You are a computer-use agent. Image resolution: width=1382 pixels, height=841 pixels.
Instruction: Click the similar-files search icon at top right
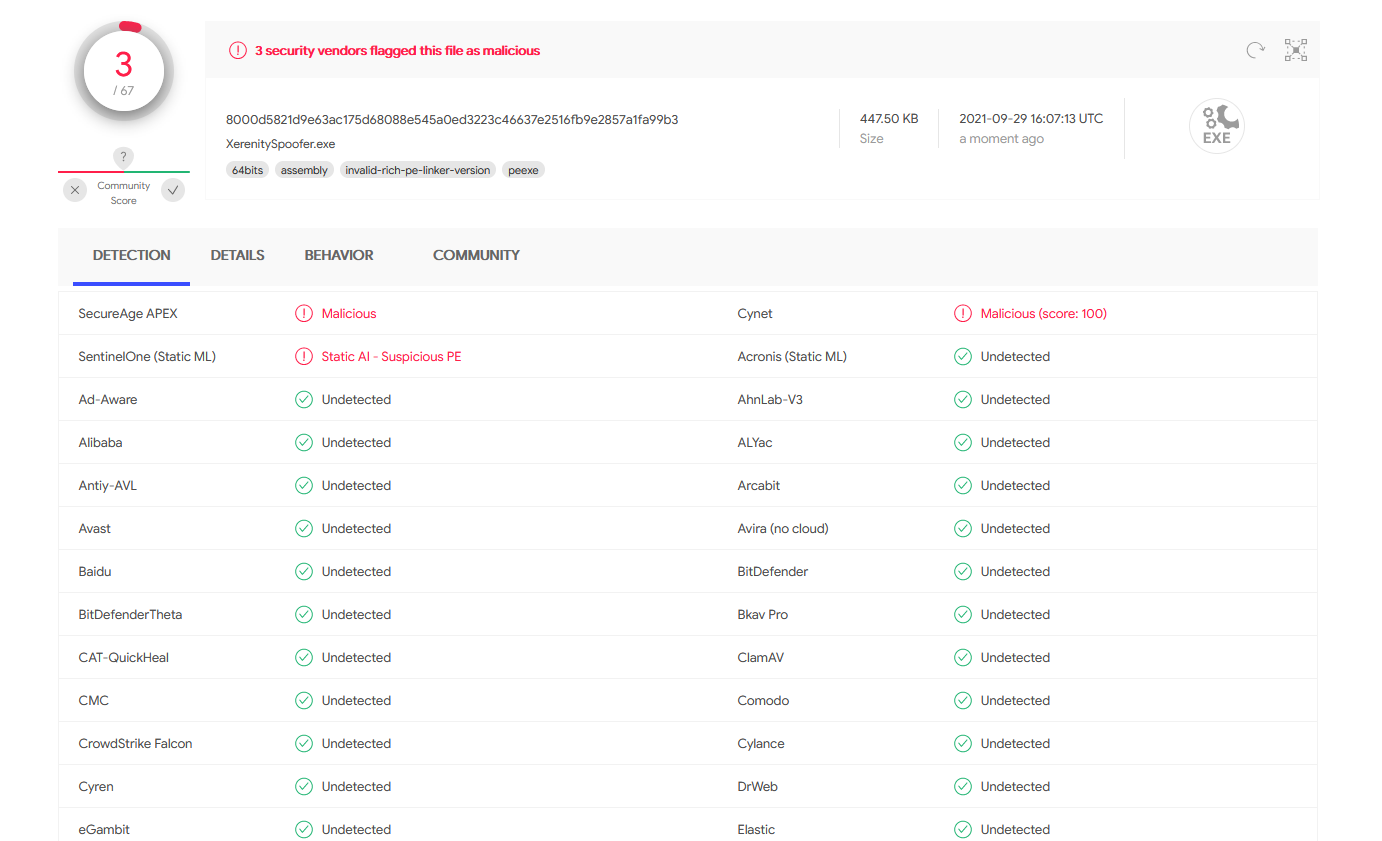click(1295, 49)
